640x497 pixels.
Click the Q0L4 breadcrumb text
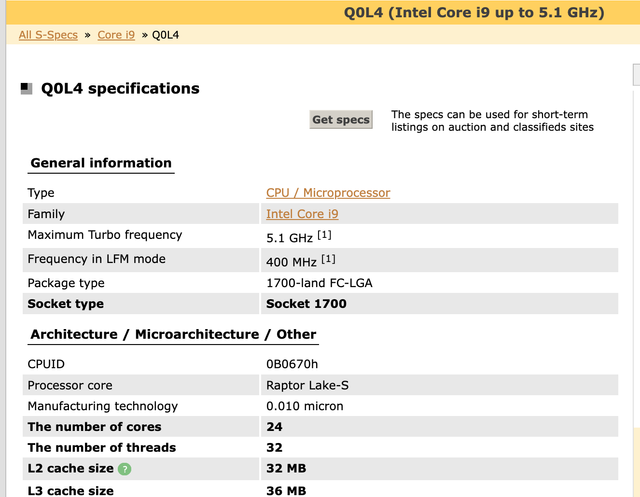[165, 35]
